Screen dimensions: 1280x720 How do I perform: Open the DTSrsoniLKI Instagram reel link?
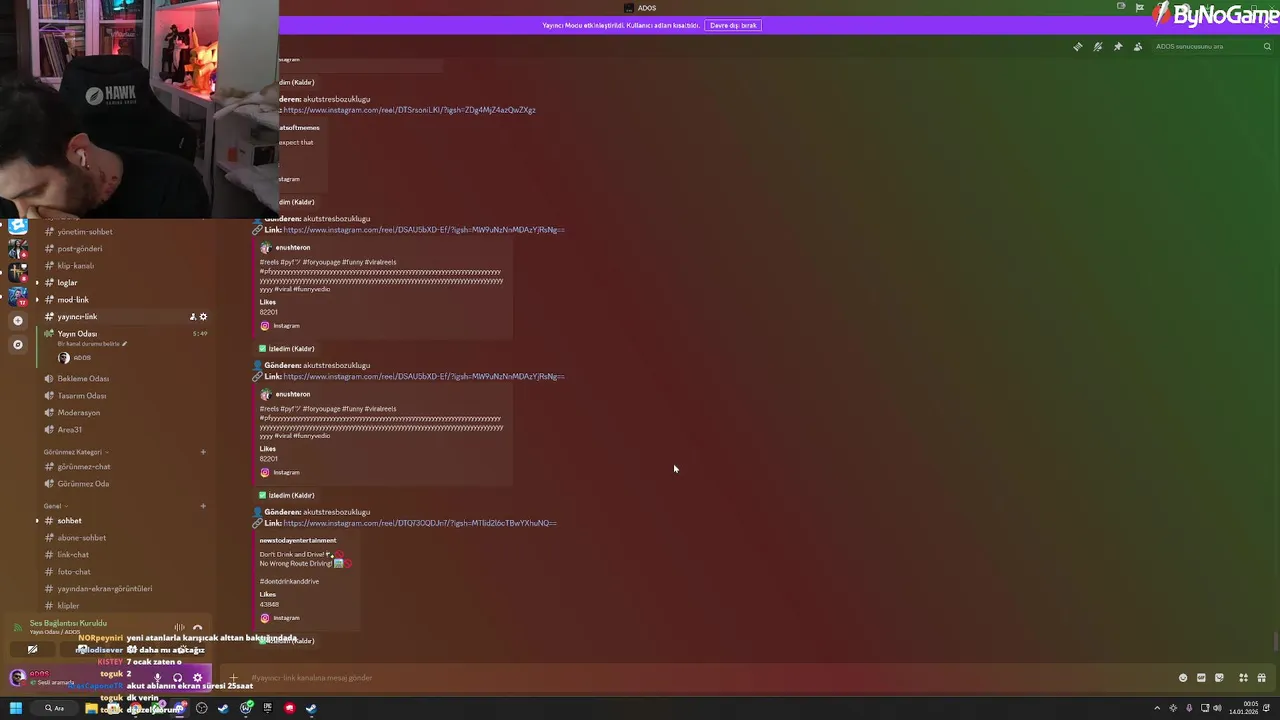(x=409, y=110)
